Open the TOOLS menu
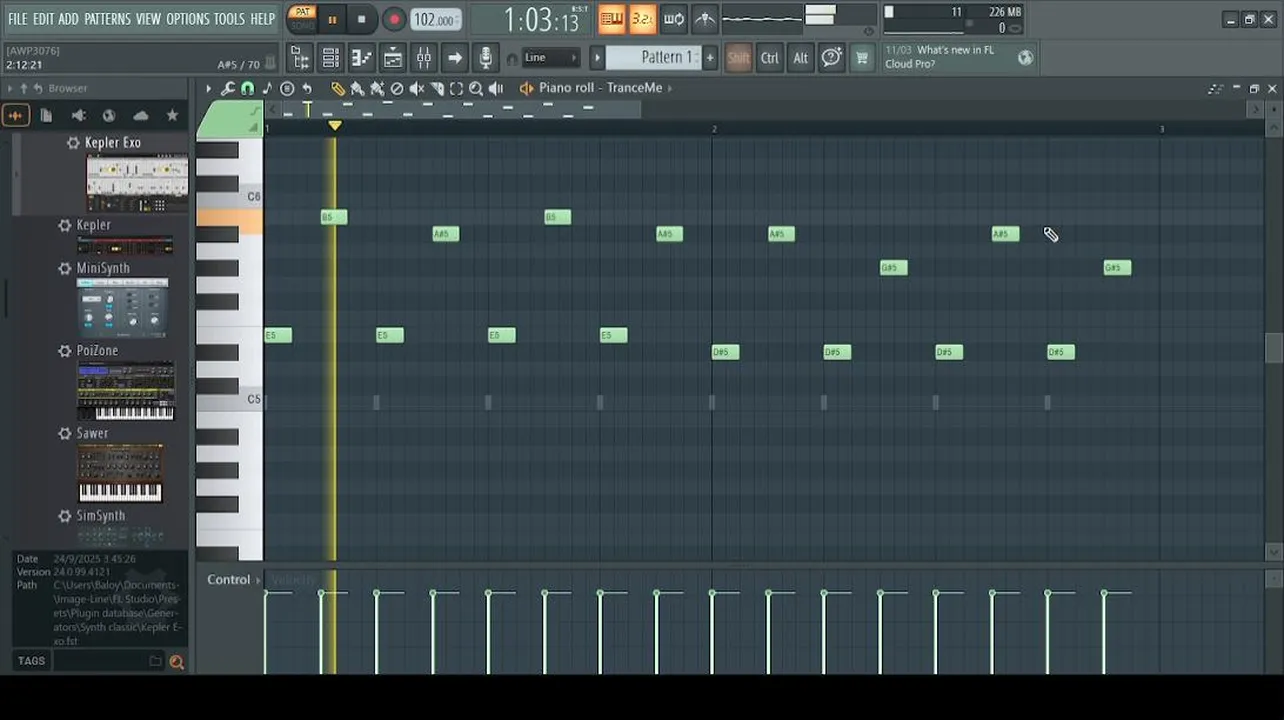 tap(229, 19)
